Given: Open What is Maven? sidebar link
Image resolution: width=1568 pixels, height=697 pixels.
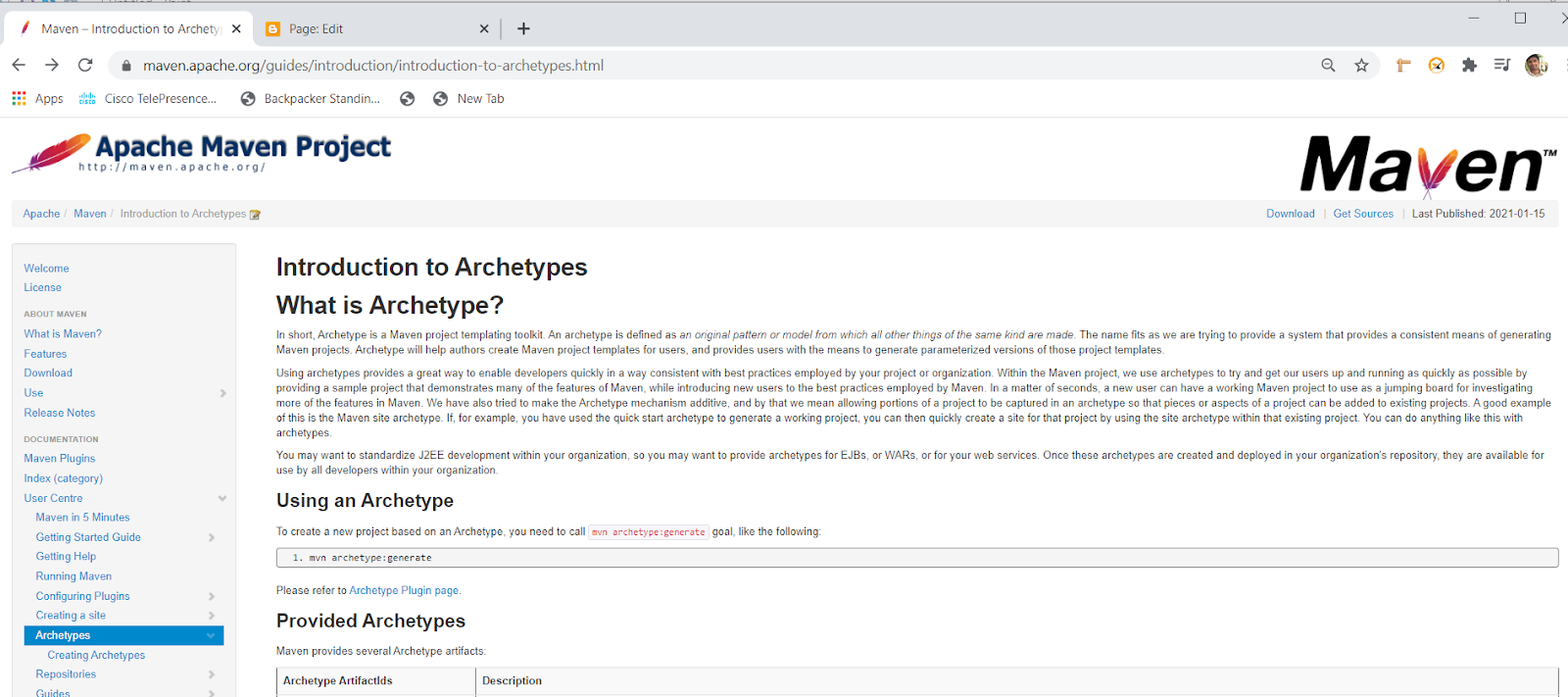Looking at the screenshot, I should point(63,334).
